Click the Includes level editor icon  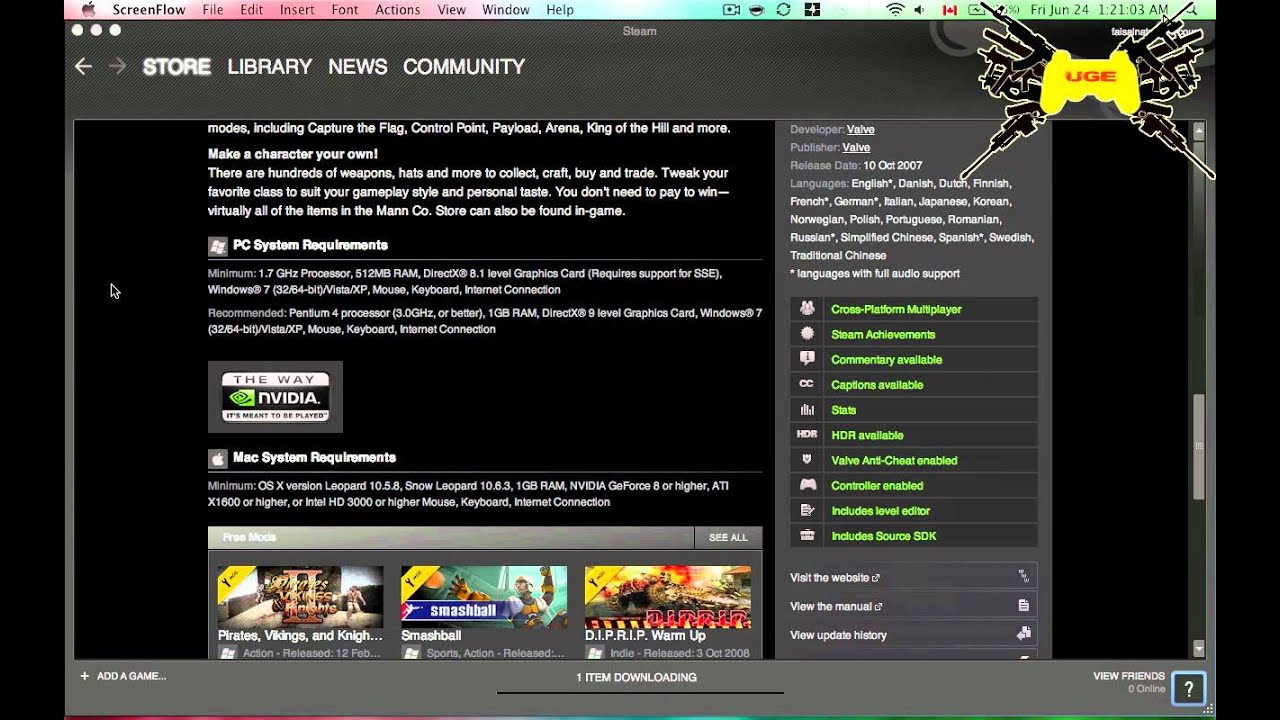click(807, 510)
